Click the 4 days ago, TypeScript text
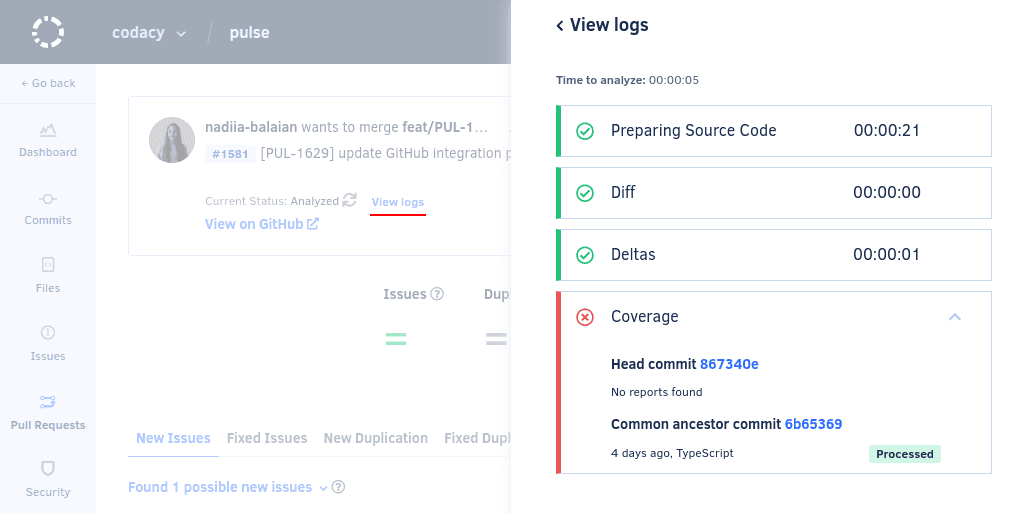Viewport: 1022px width, 514px height. [672, 453]
